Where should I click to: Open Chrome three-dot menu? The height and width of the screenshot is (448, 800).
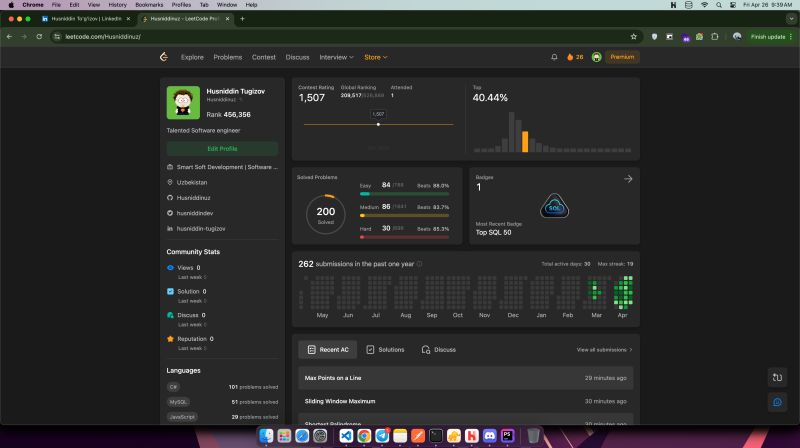791,37
